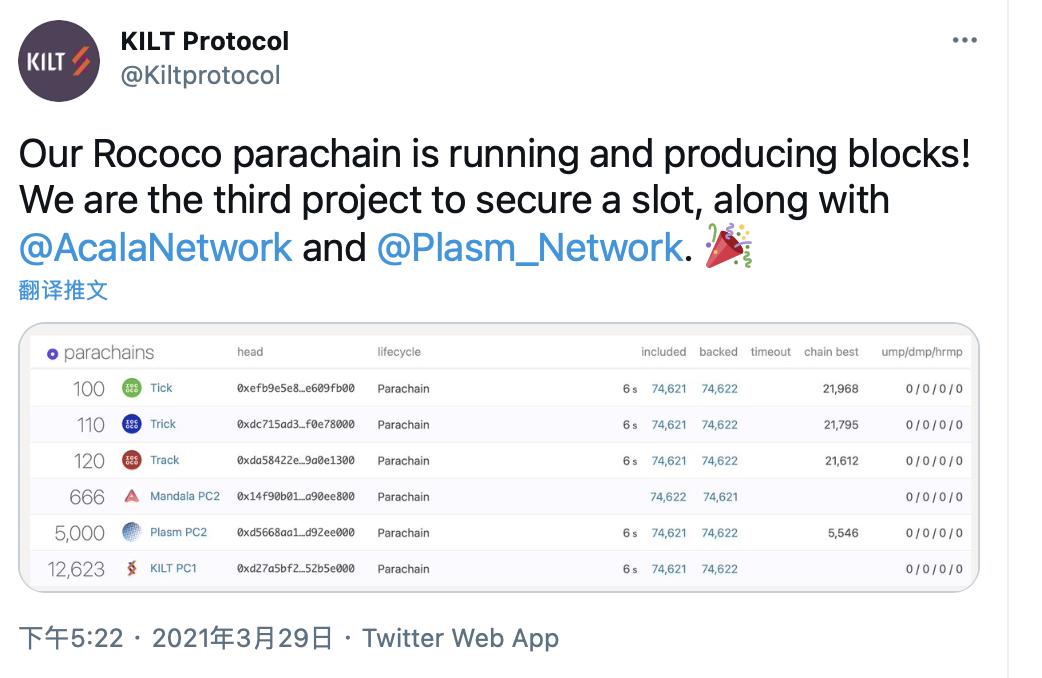The width and height of the screenshot is (1042, 678).
Task: Click the KILT PC1 logo icon
Action: point(131,568)
